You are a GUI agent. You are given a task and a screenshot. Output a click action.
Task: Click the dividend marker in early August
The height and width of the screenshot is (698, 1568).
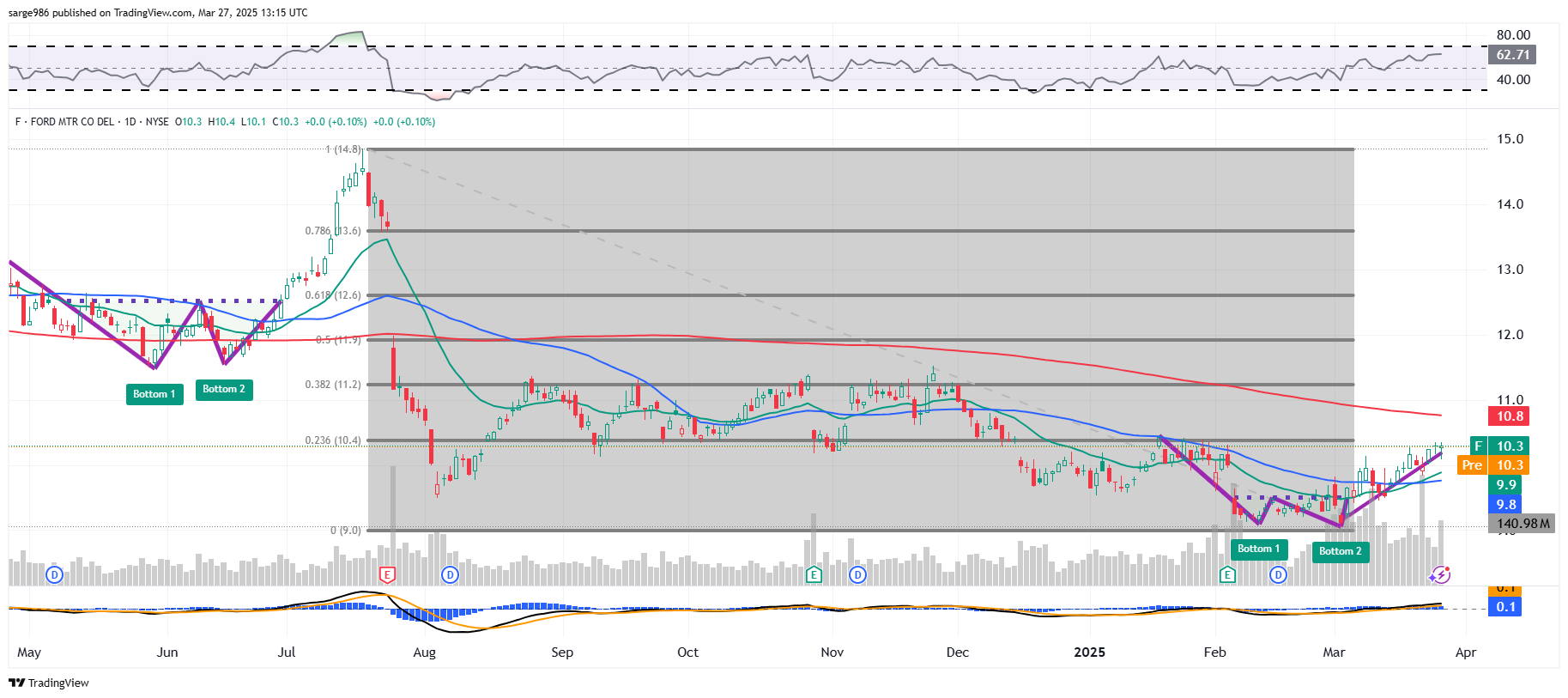[450, 574]
